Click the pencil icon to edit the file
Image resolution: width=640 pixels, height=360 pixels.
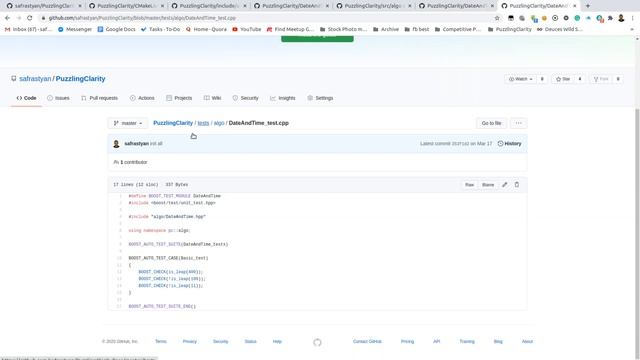[505, 184]
